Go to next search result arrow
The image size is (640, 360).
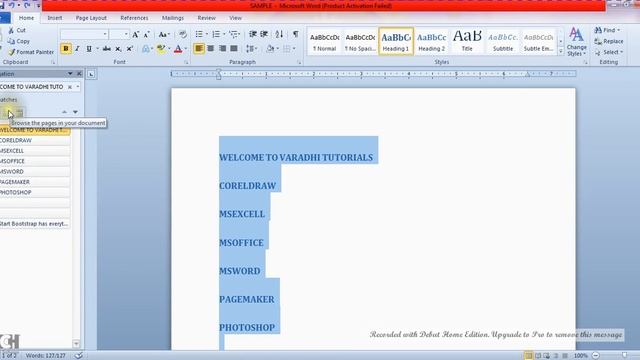point(76,112)
